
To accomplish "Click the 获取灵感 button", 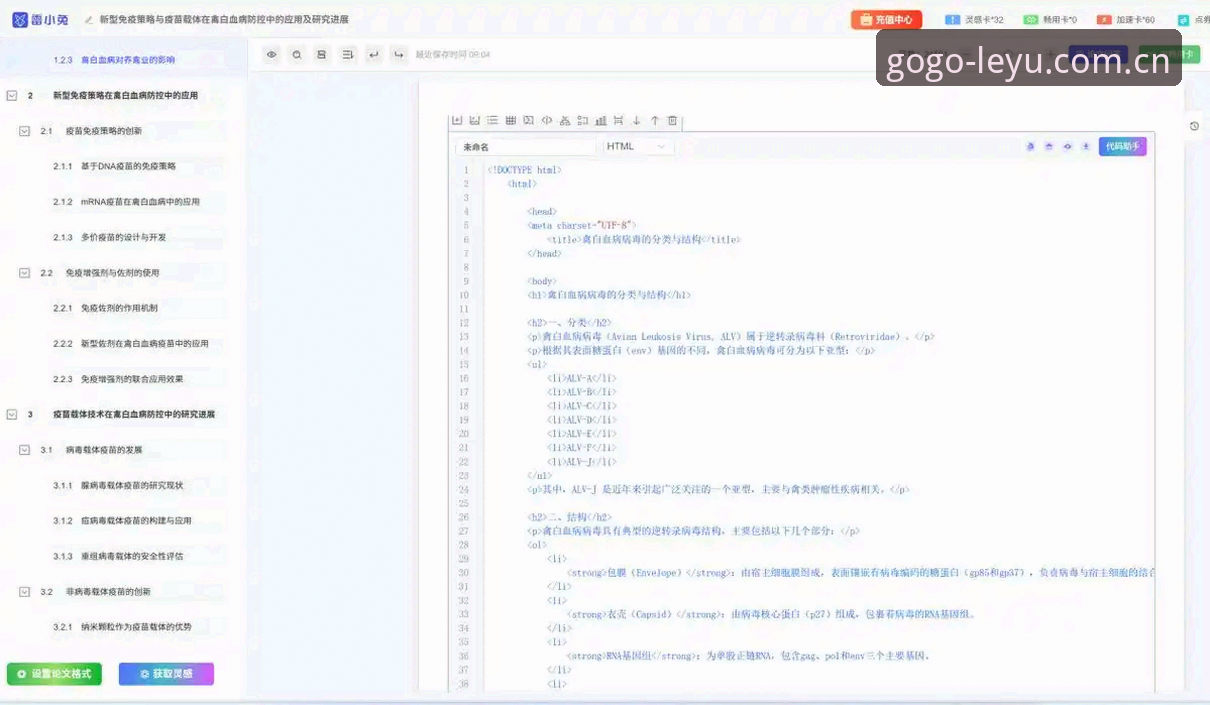I will coord(166,674).
